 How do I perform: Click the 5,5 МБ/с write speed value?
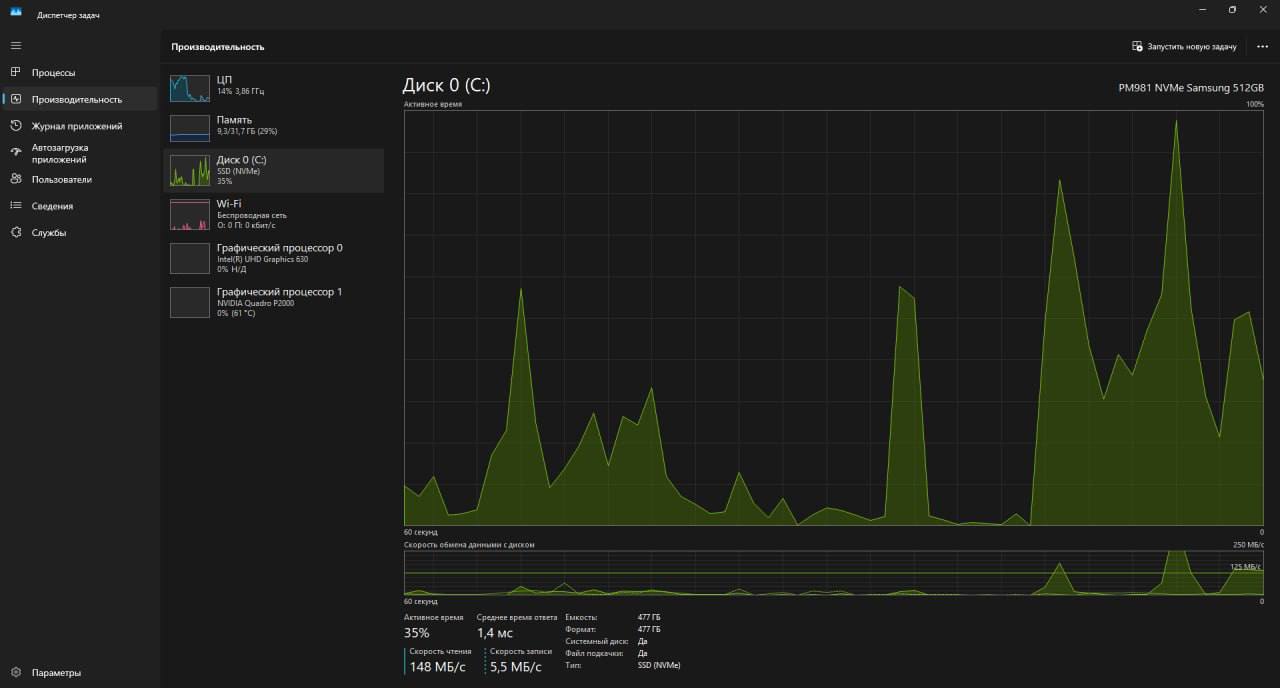click(515, 667)
